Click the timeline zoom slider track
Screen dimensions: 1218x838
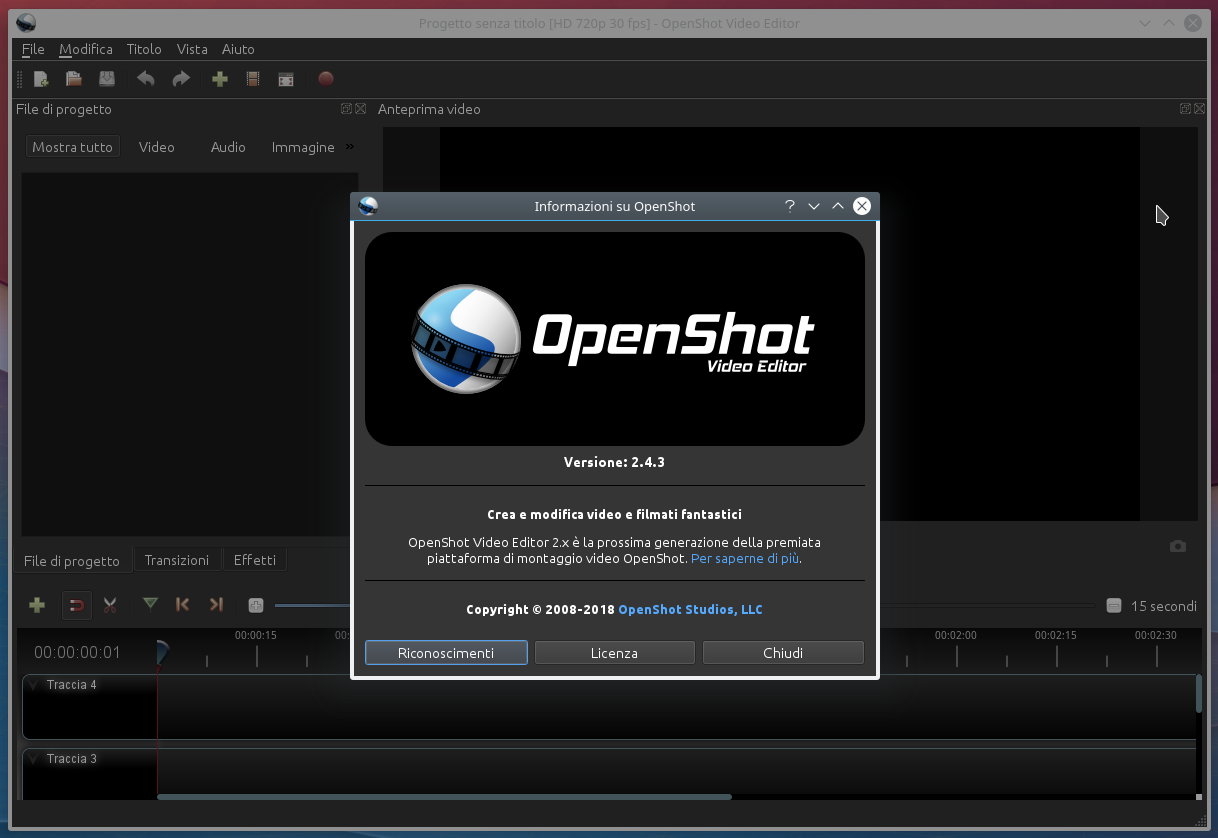pos(685,606)
